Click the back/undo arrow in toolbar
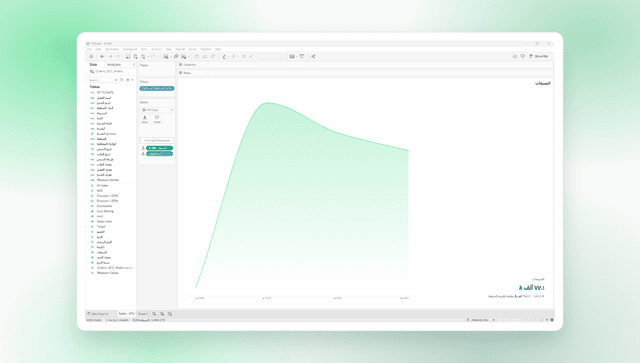640x363 pixels. pyautogui.click(x=102, y=56)
